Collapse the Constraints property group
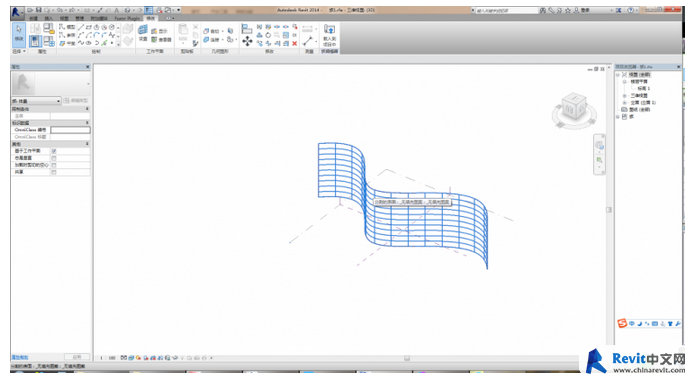 pos(87,109)
